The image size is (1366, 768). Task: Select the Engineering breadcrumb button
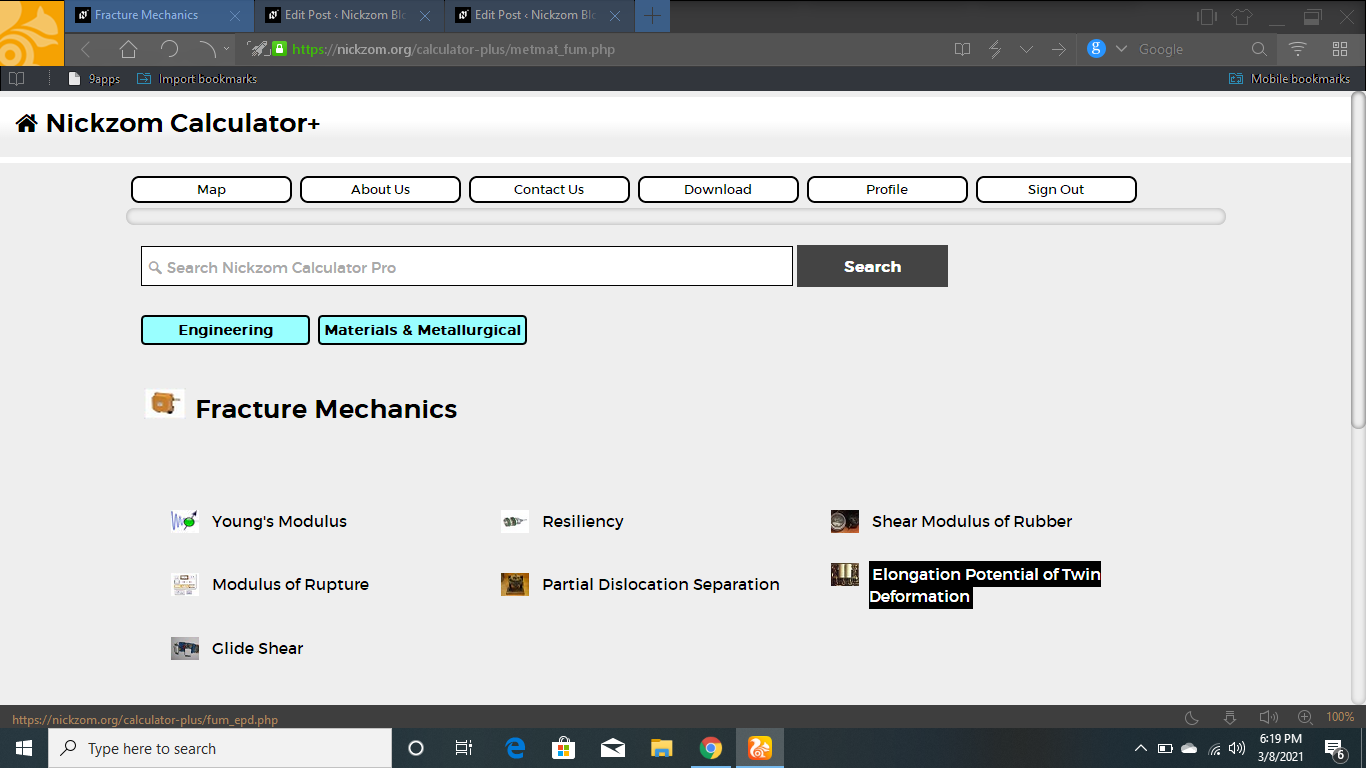tap(225, 330)
